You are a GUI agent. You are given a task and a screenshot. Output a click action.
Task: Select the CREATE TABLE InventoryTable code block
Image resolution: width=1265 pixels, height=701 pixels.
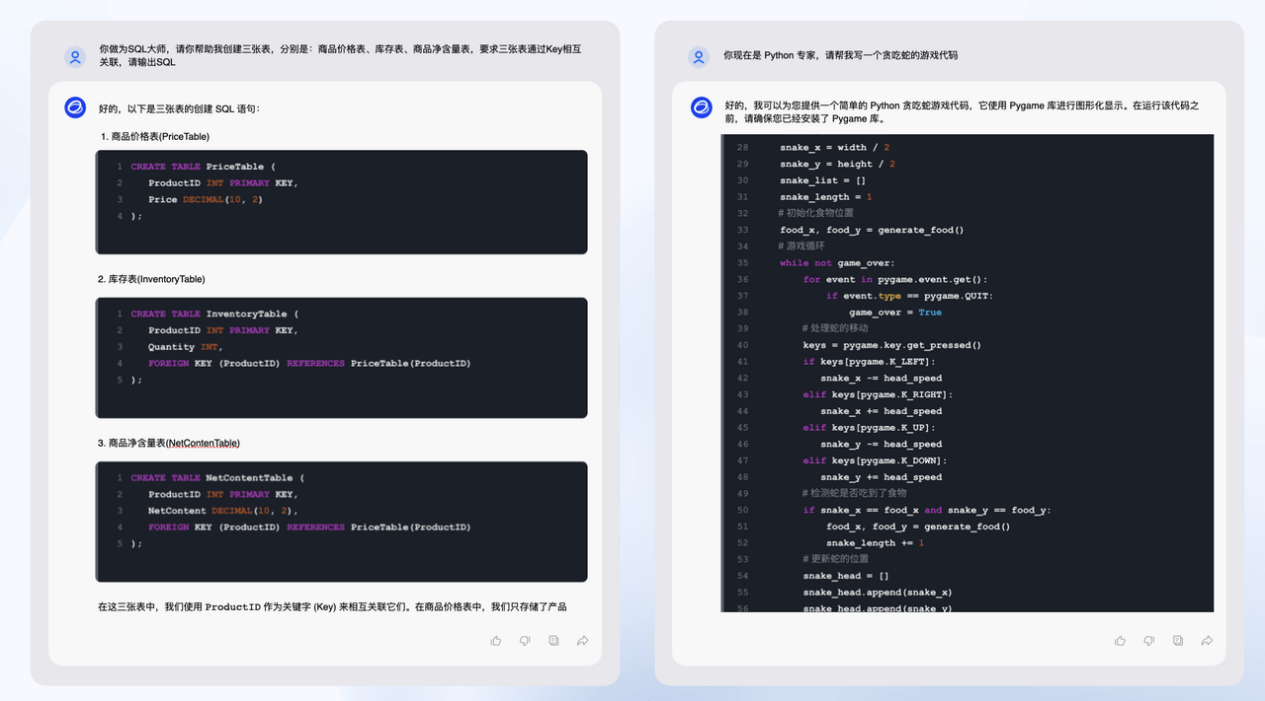click(341, 357)
